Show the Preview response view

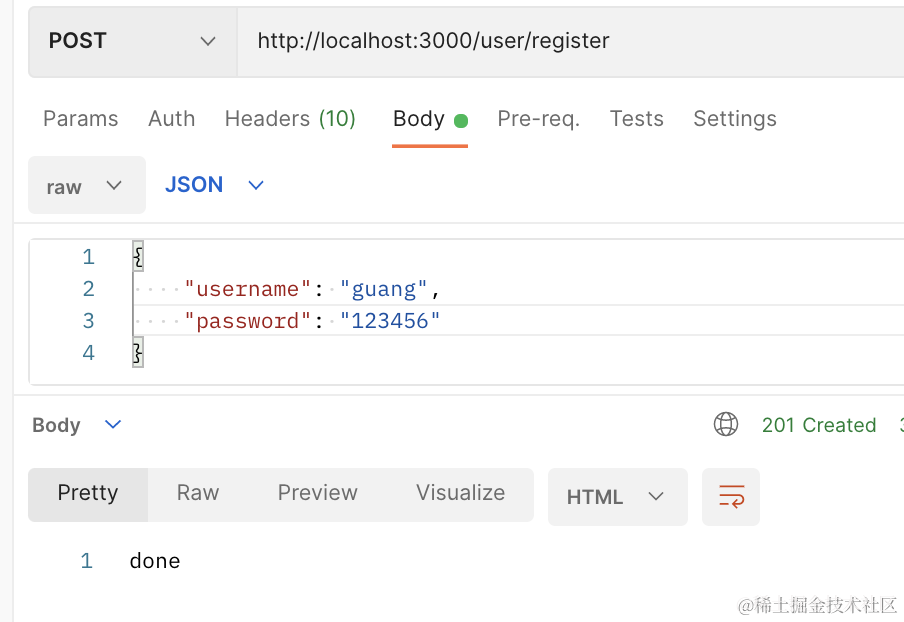[317, 494]
